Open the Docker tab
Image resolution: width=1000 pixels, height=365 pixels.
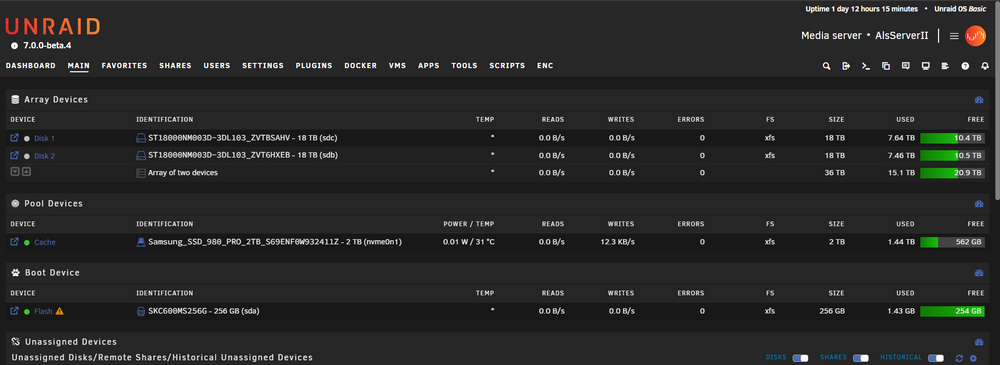pos(360,66)
